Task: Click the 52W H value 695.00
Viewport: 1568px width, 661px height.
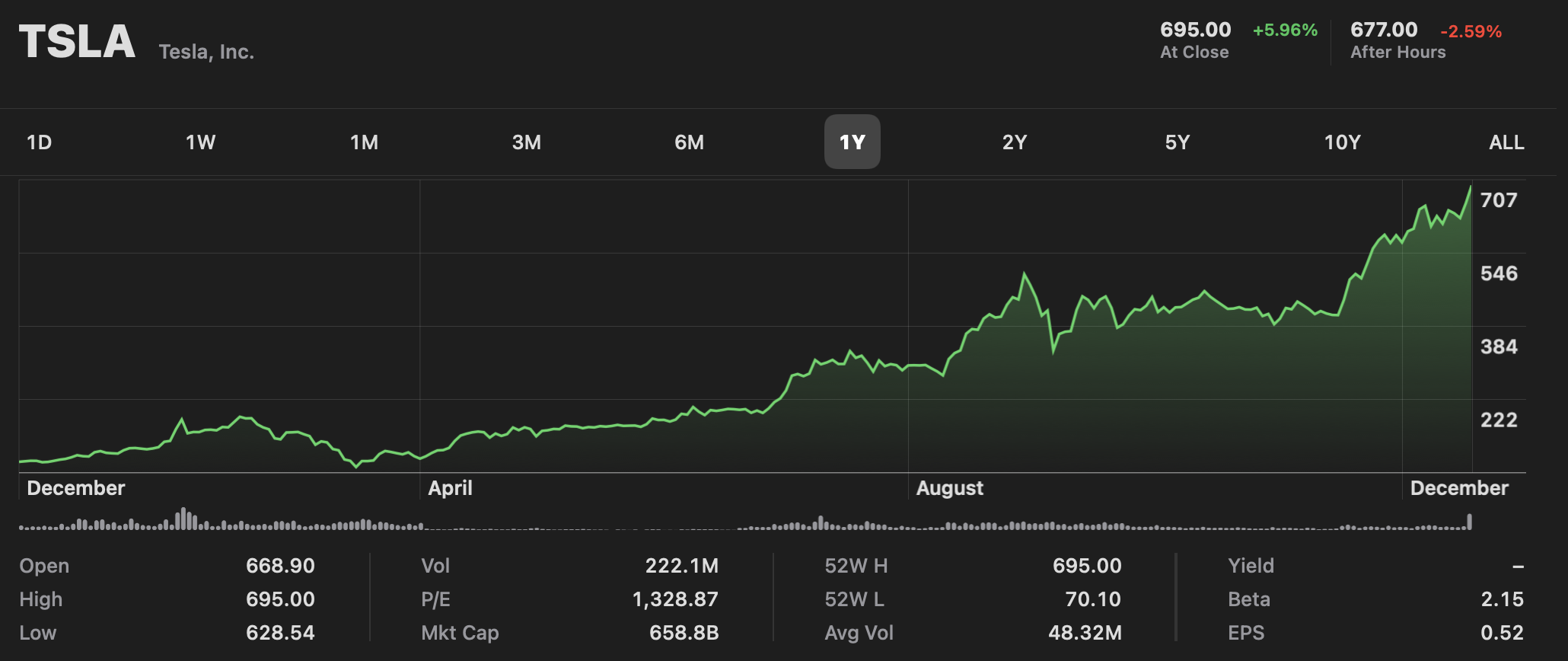Action: (x=1087, y=566)
